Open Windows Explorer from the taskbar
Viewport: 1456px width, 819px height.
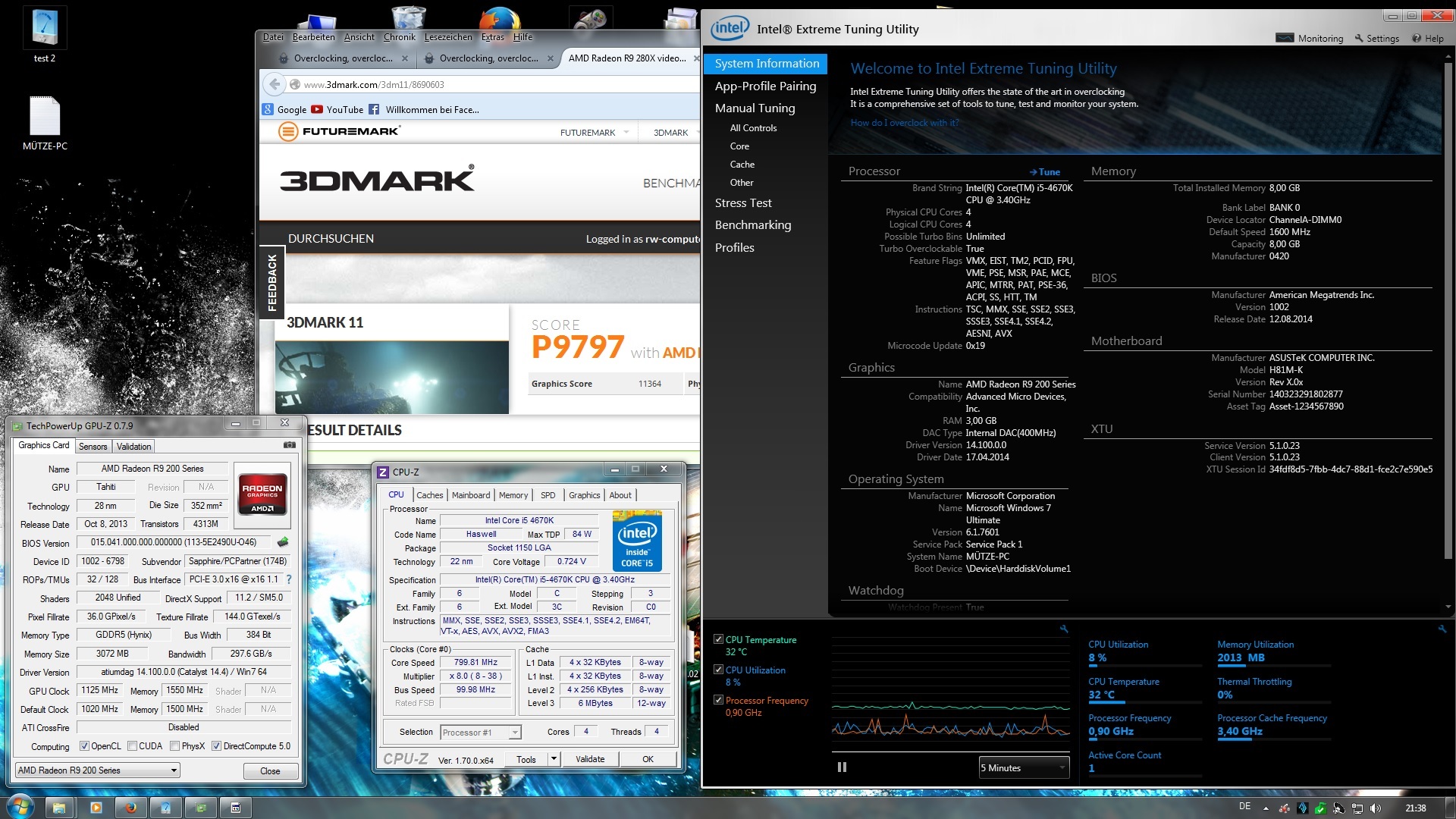pyautogui.click(x=59, y=808)
